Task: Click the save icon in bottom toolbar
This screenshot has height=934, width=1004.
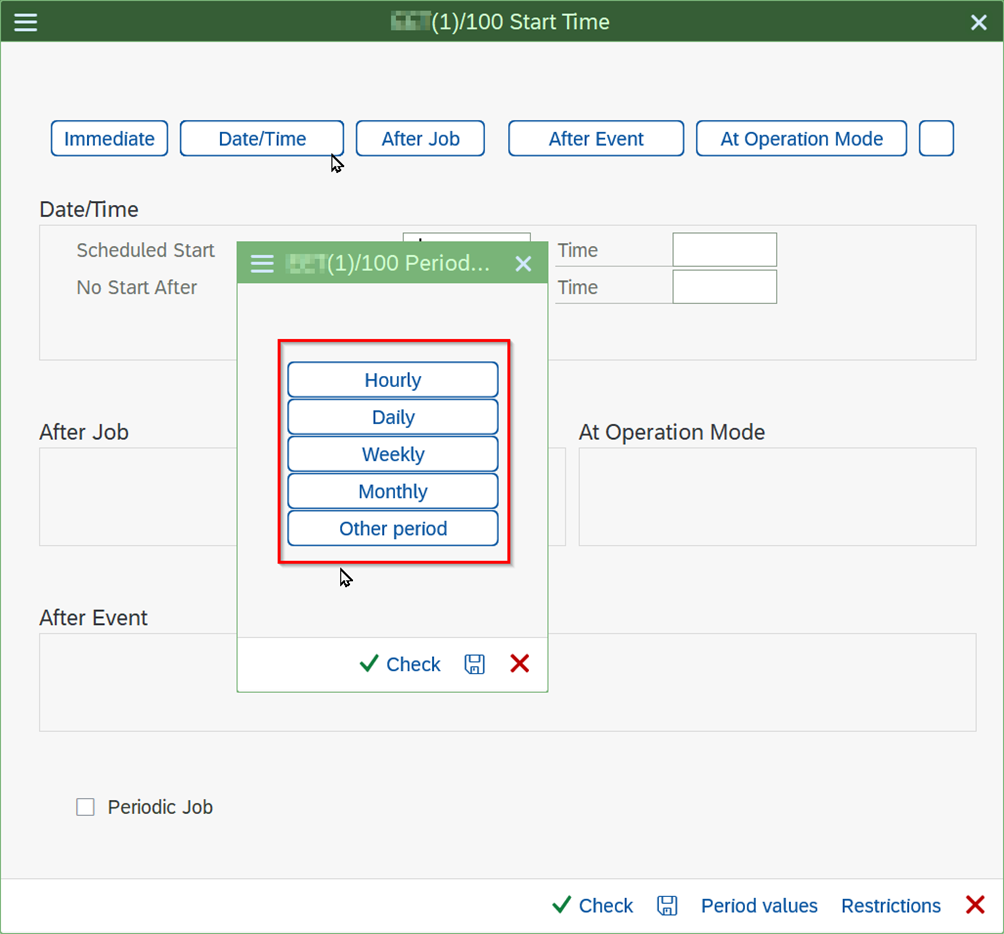Action: pos(667,905)
